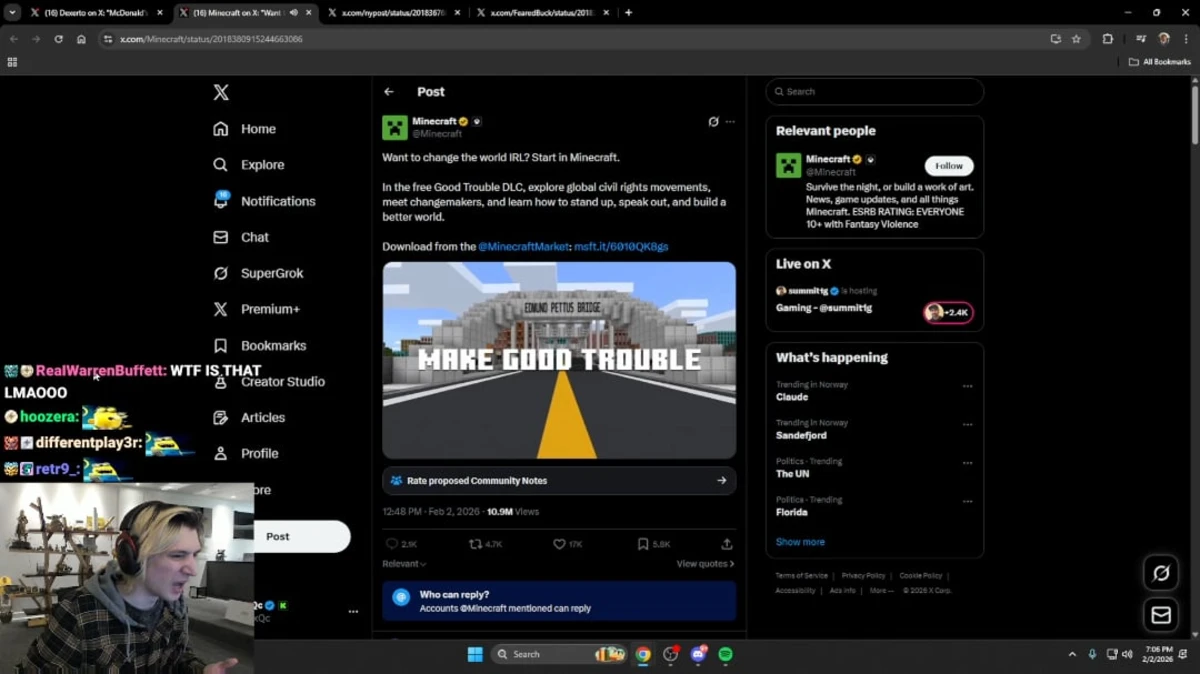Image resolution: width=1200 pixels, height=674 pixels.
Task: Open replies using the comment bubble icon
Action: (392, 544)
